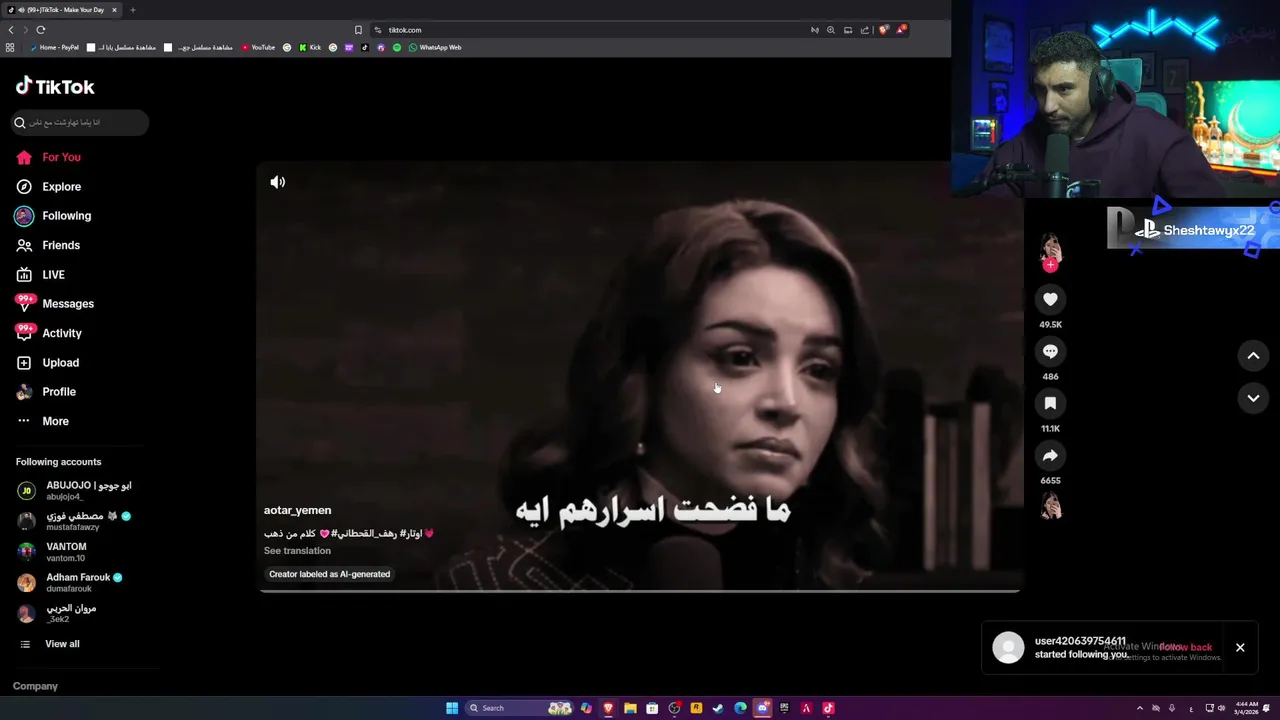Go to the next video
This screenshot has width=1280, height=720.
(1253, 398)
